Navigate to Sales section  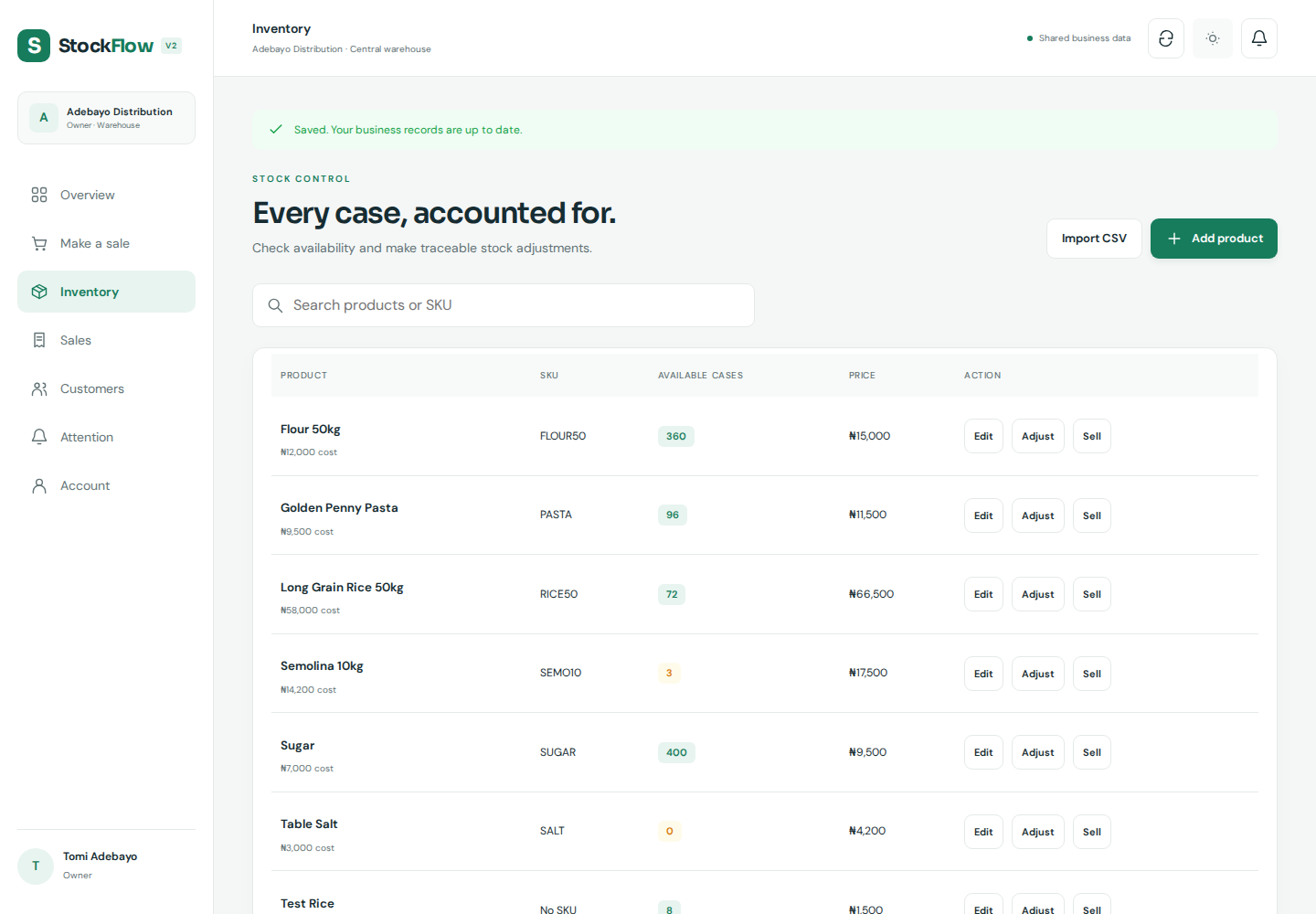(x=106, y=340)
